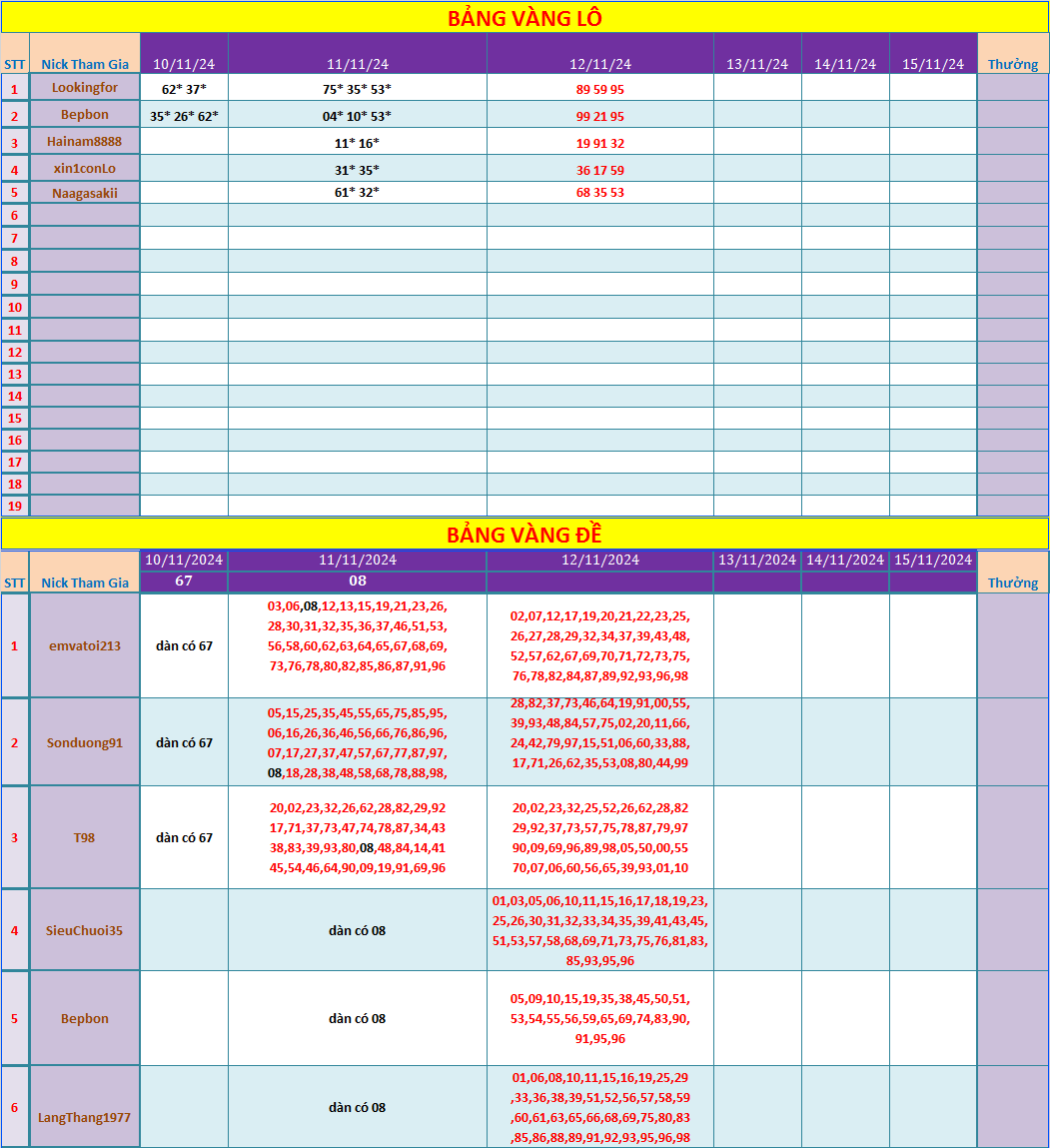Click the 'BẢNG VÀNG LÔ' title banner

(525, 18)
